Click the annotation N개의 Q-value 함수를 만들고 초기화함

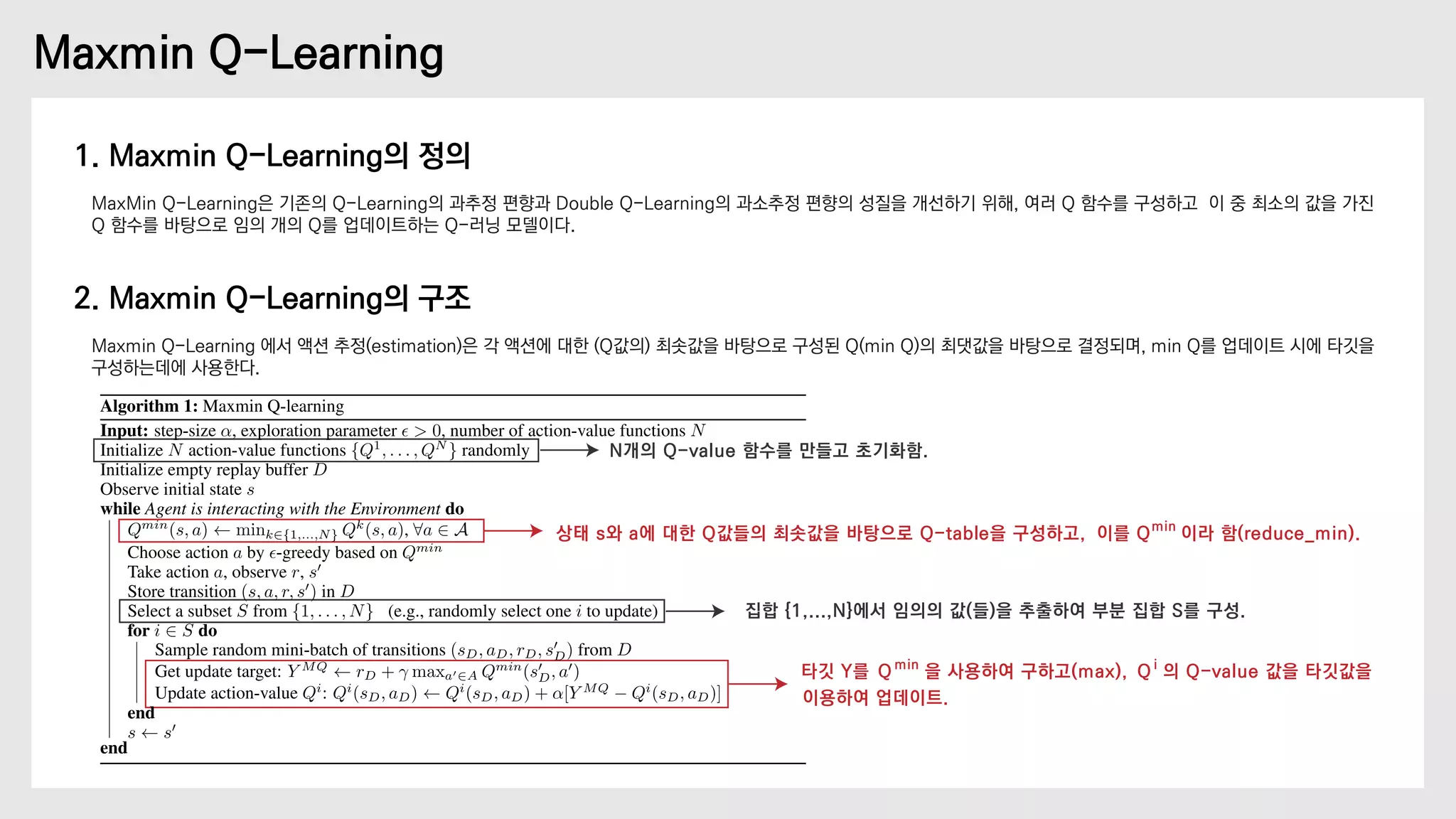[768, 451]
